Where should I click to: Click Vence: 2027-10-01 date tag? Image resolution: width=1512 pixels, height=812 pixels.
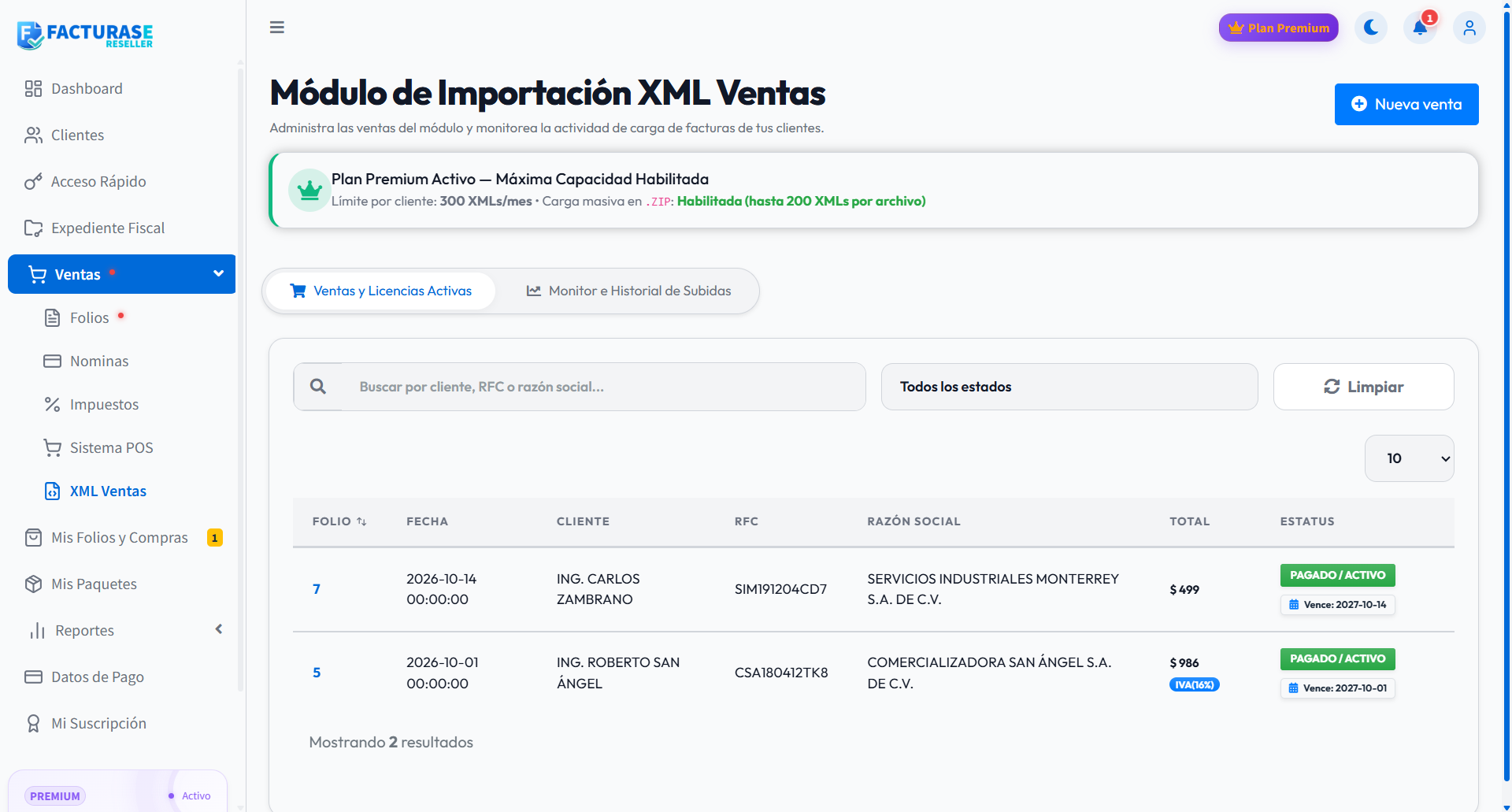[x=1337, y=688]
